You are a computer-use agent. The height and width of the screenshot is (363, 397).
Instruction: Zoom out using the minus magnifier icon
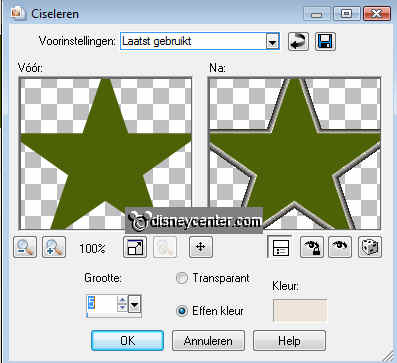pyautogui.click(x=25, y=247)
